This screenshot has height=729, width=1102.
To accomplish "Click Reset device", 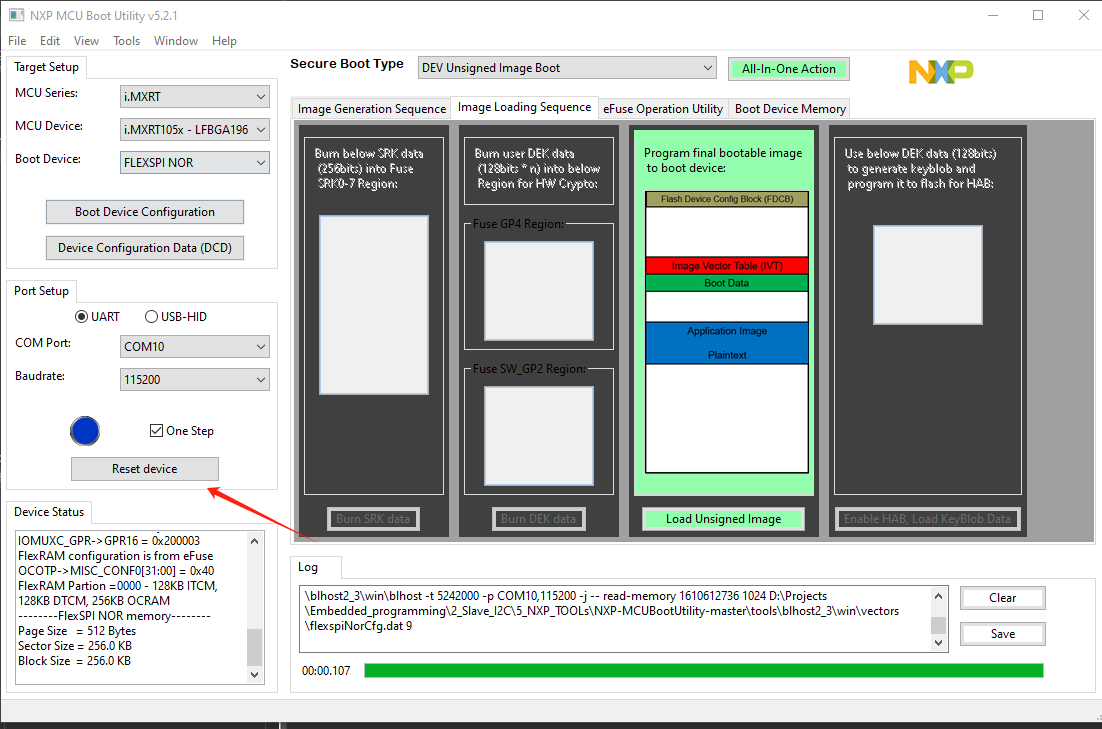I will coord(144,468).
